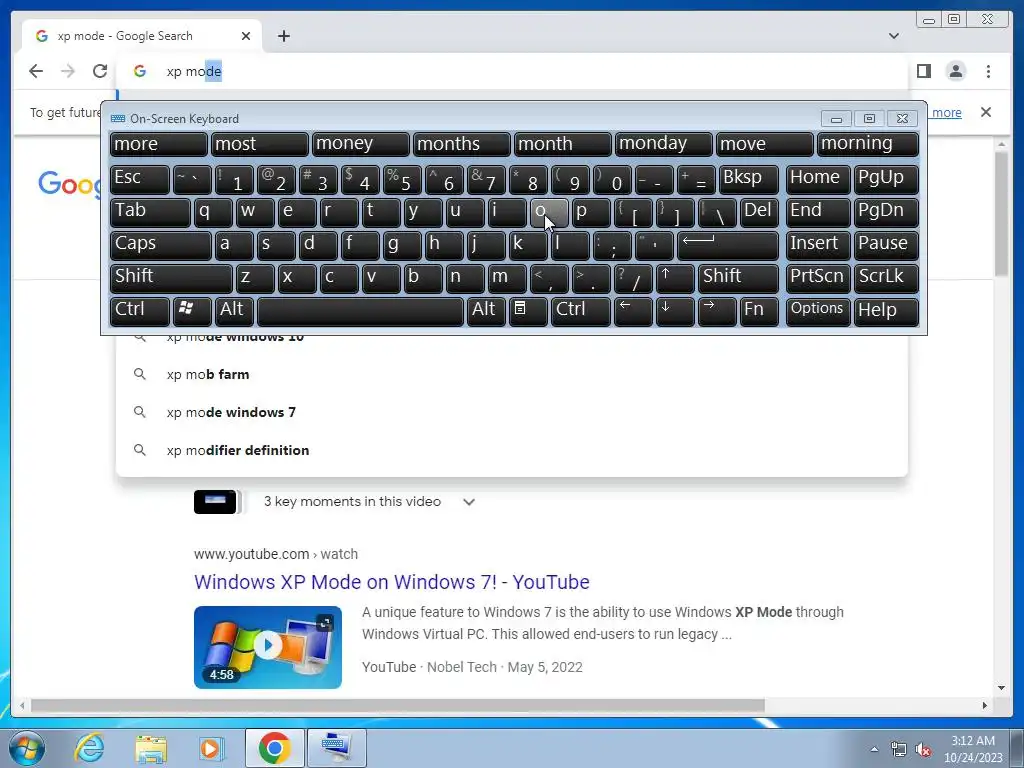Click the Del key
This screenshot has width=1024, height=768.
759,213
